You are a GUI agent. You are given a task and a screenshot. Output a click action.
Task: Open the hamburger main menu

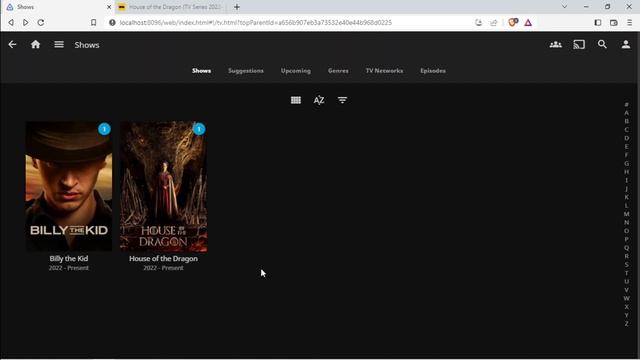coord(59,44)
